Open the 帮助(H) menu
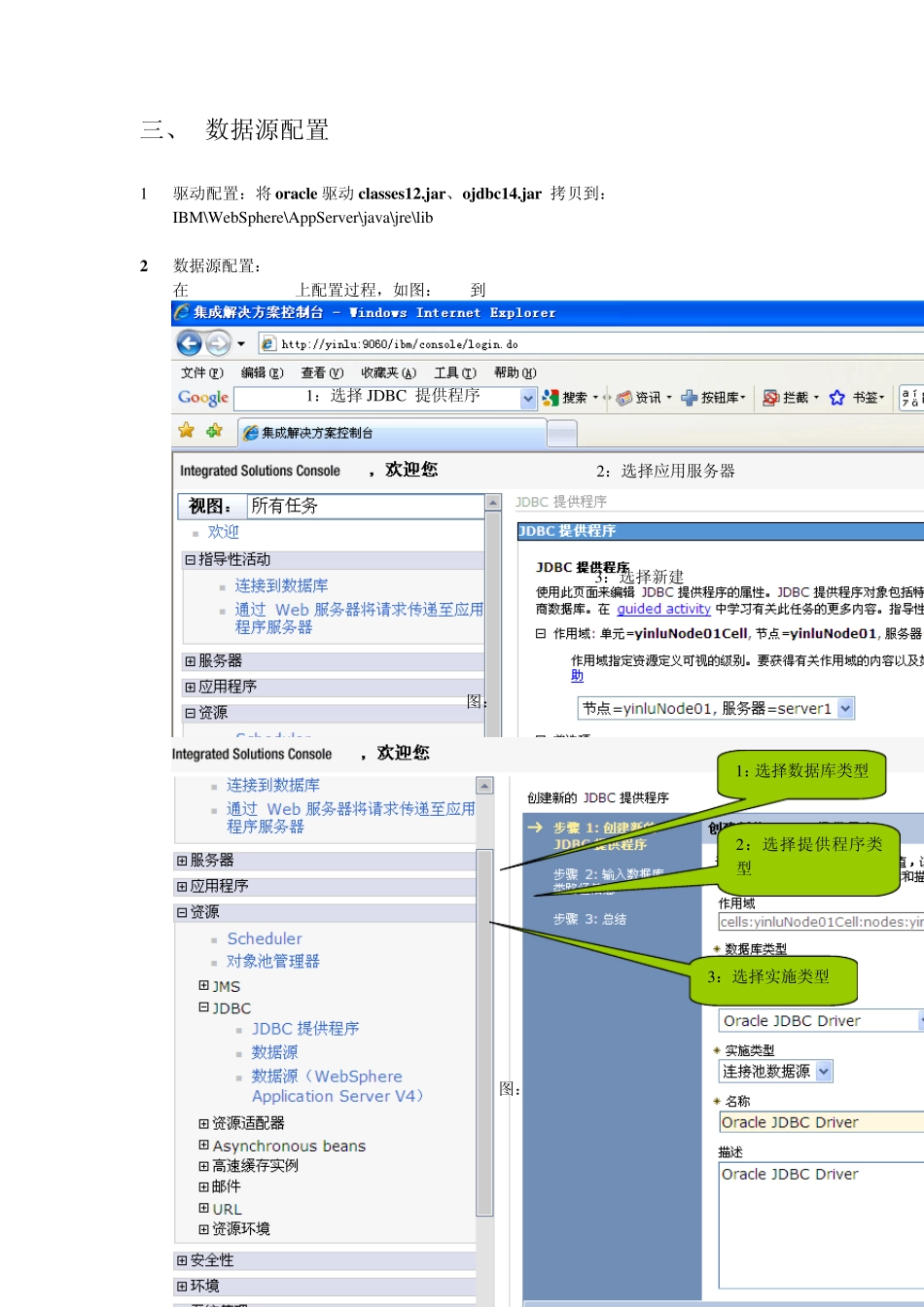The height and width of the screenshot is (1307, 924). [515, 372]
